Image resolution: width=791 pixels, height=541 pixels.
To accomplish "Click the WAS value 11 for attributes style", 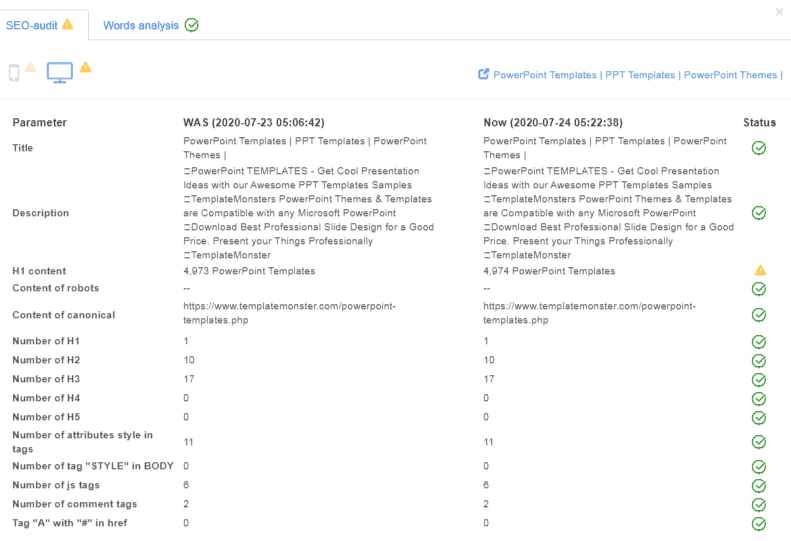I will pyautogui.click(x=189, y=442).
